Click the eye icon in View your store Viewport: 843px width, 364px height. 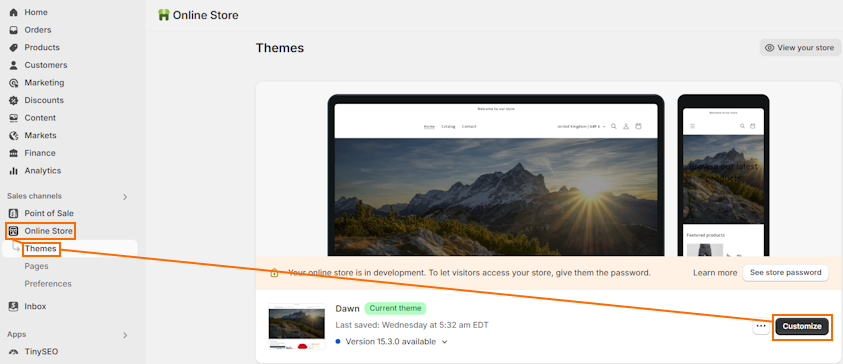(x=769, y=48)
